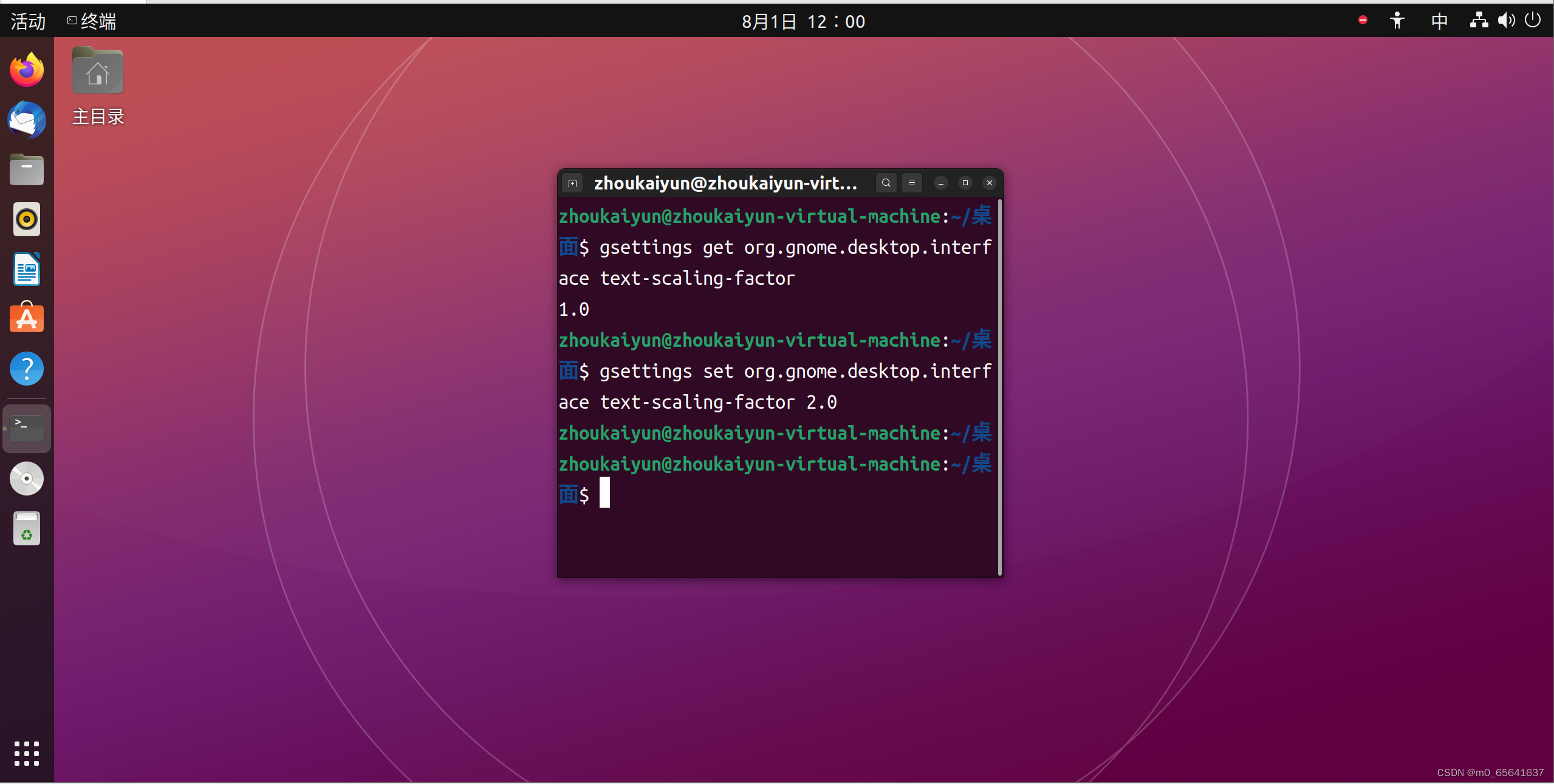Viewport: 1554px width, 784px height.
Task: Launch Firefox from the dock
Action: point(27,70)
